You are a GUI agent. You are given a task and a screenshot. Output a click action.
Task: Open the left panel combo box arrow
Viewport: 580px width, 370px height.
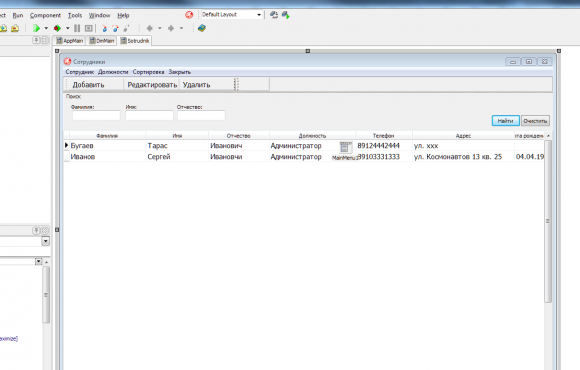click(x=45, y=241)
